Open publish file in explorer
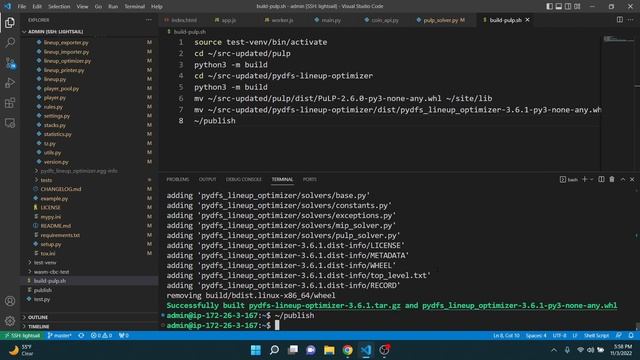Viewport: 640px width, 360px height. coord(43,290)
